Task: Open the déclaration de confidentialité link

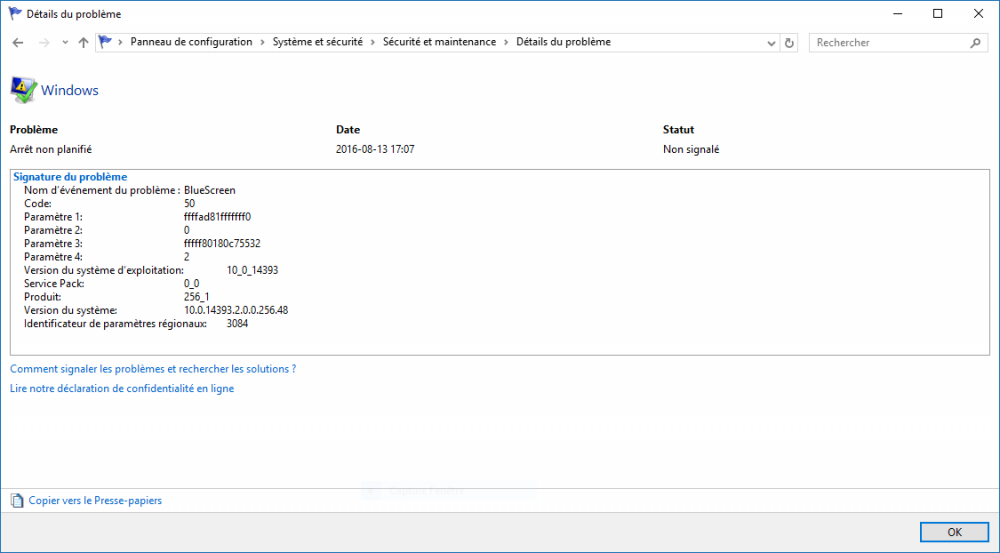Action: (x=121, y=388)
